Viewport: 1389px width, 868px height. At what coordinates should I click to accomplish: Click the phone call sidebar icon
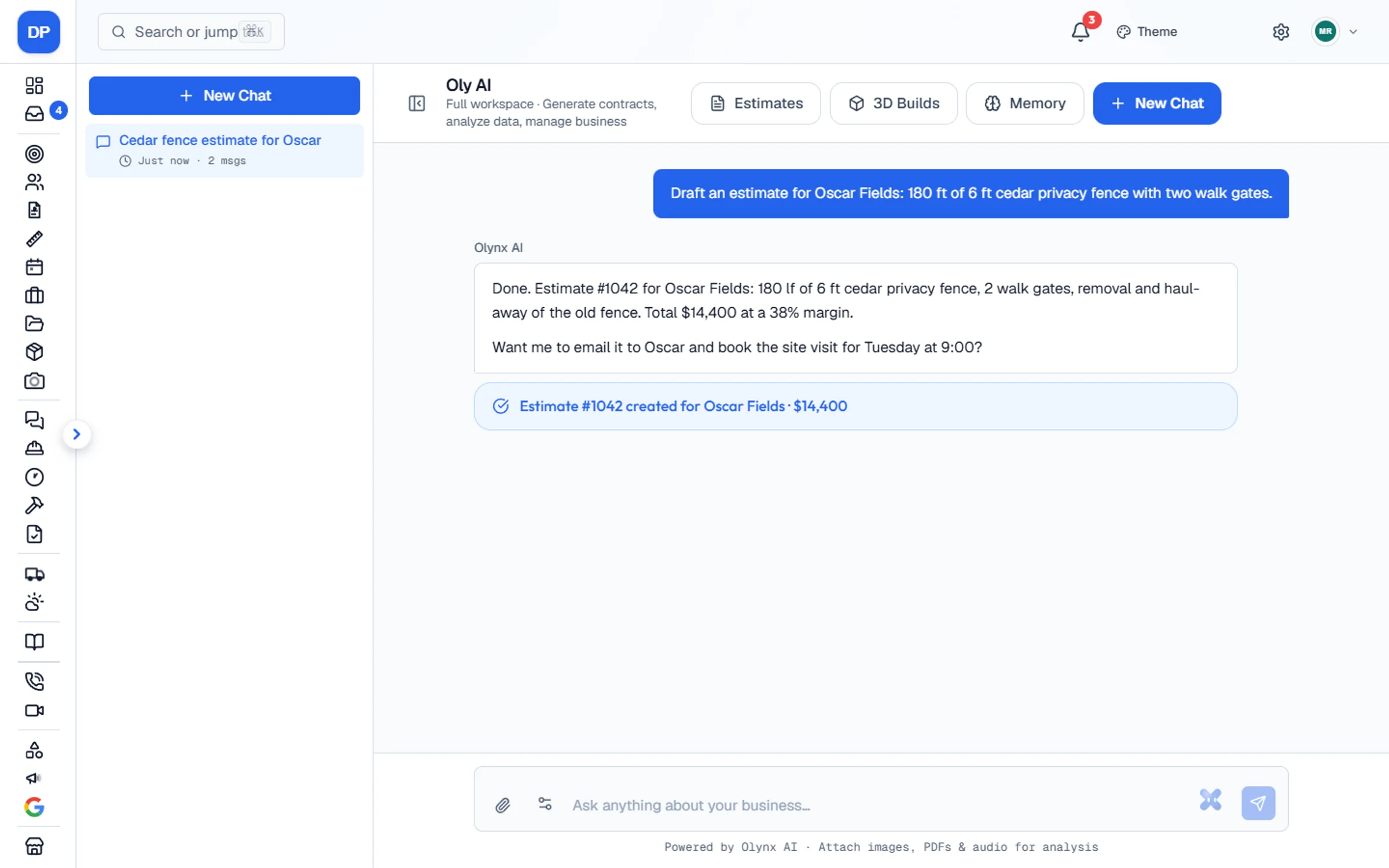coord(35,681)
